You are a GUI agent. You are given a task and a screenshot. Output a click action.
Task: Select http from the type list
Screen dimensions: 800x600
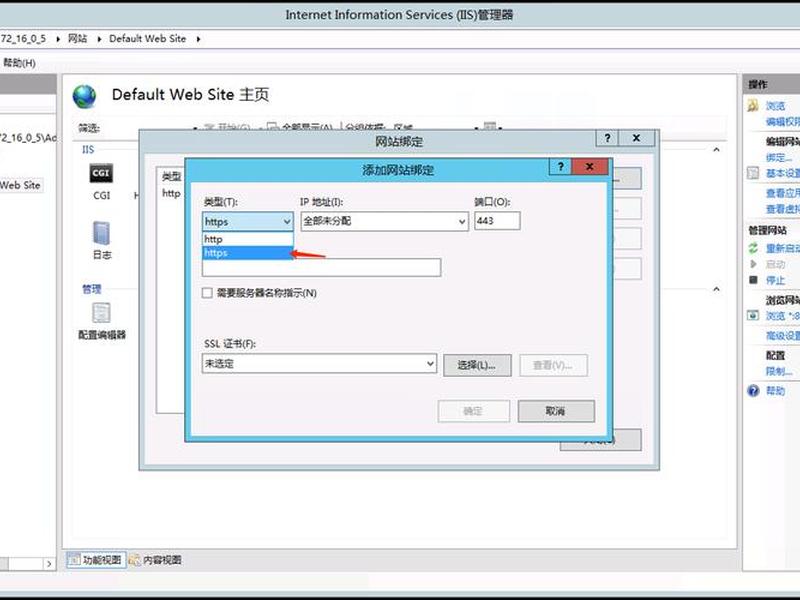click(247, 239)
